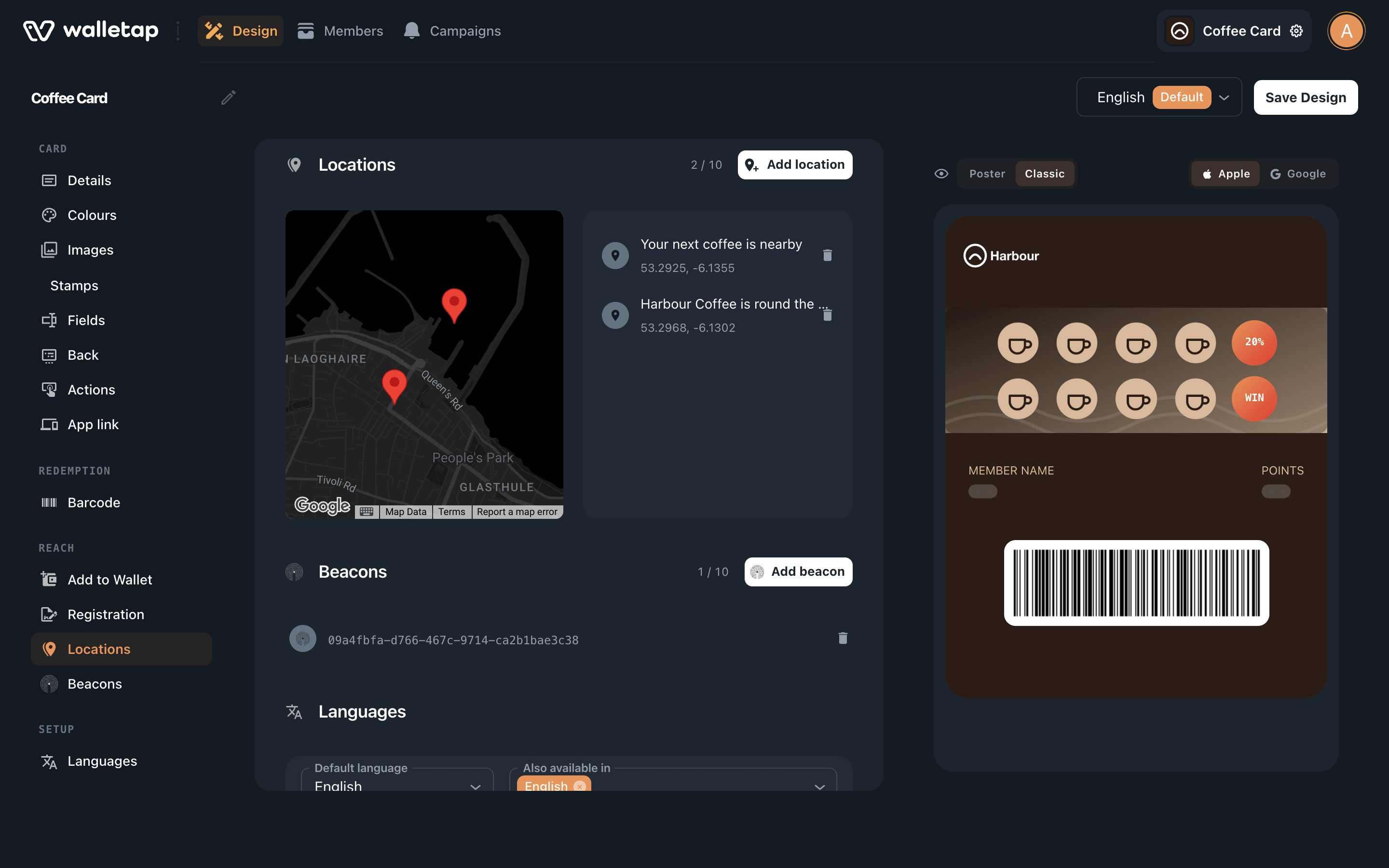The image size is (1389, 868).
Task: Click the WIN reward stamp
Action: coord(1254,398)
